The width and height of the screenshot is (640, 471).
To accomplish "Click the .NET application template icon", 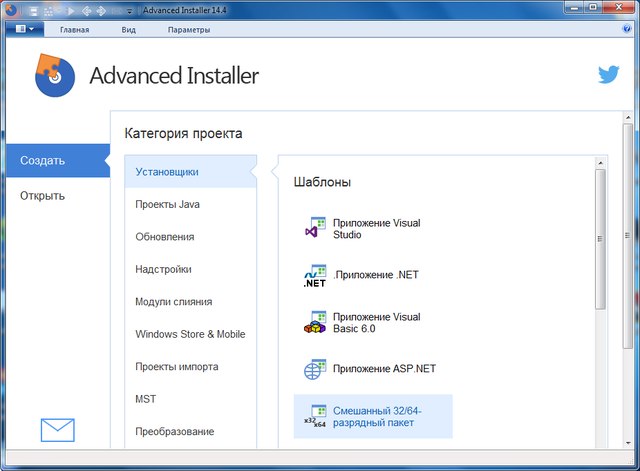I will tap(315, 276).
